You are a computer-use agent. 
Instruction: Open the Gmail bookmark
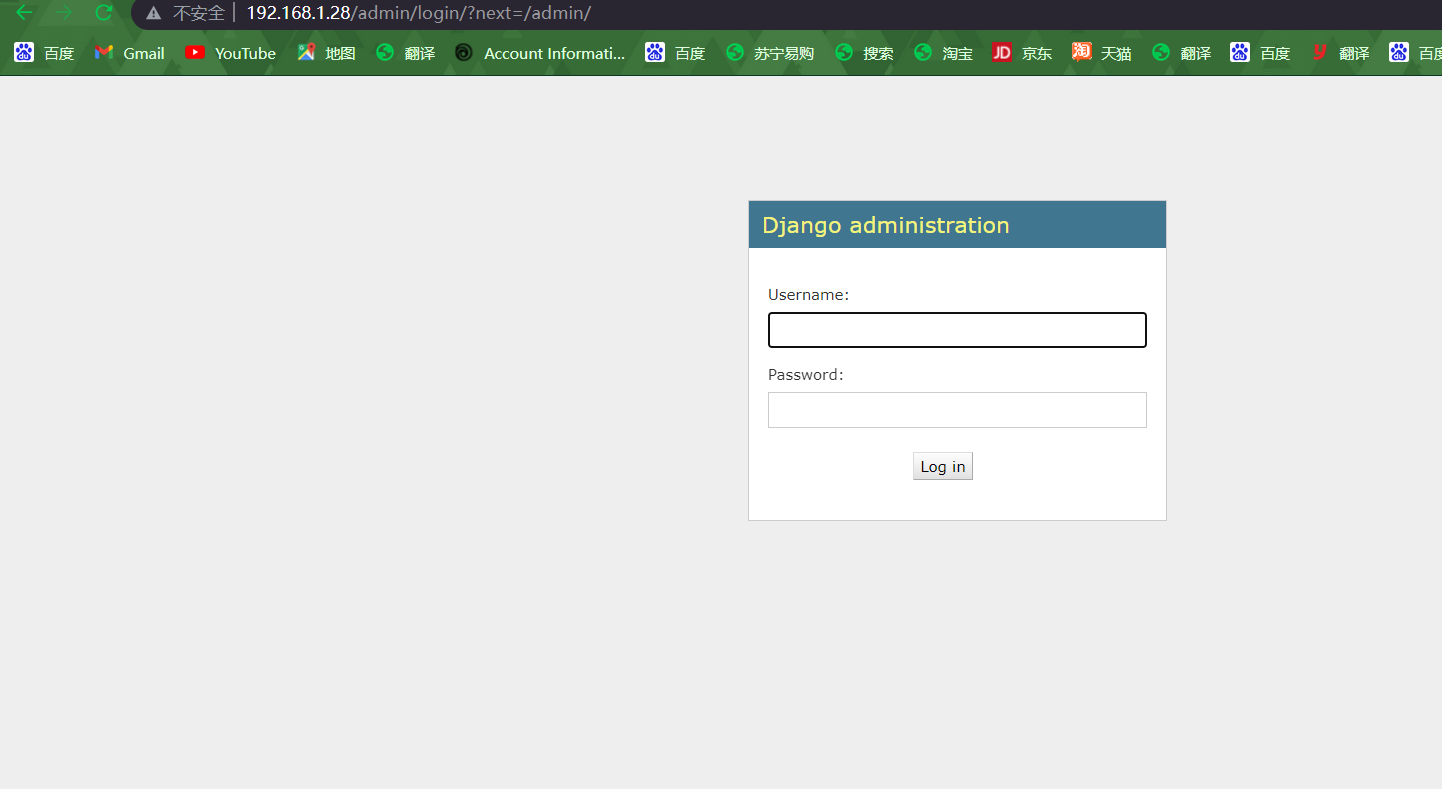129,53
